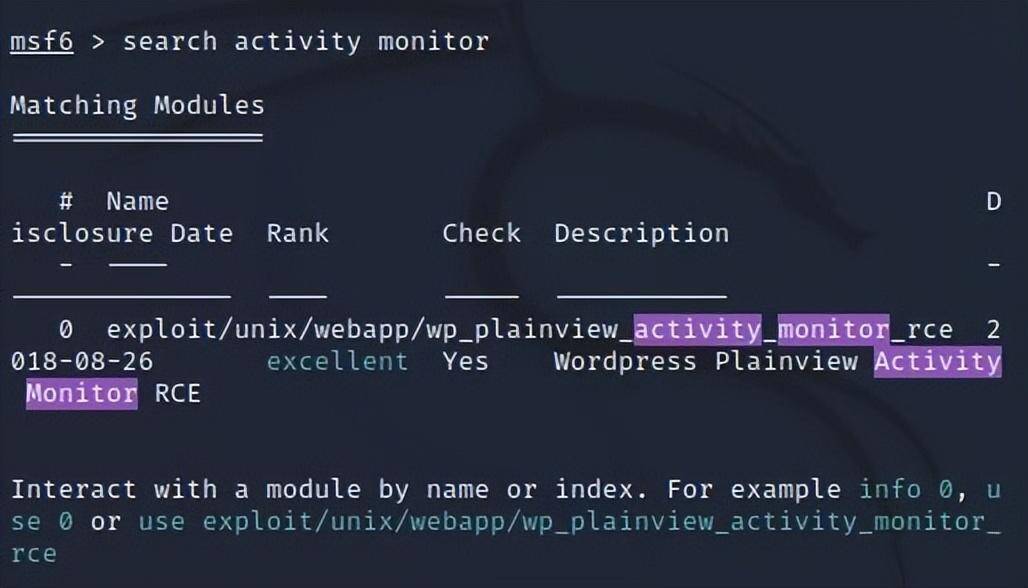
Task: Click the '#' column header
Action: (66, 201)
